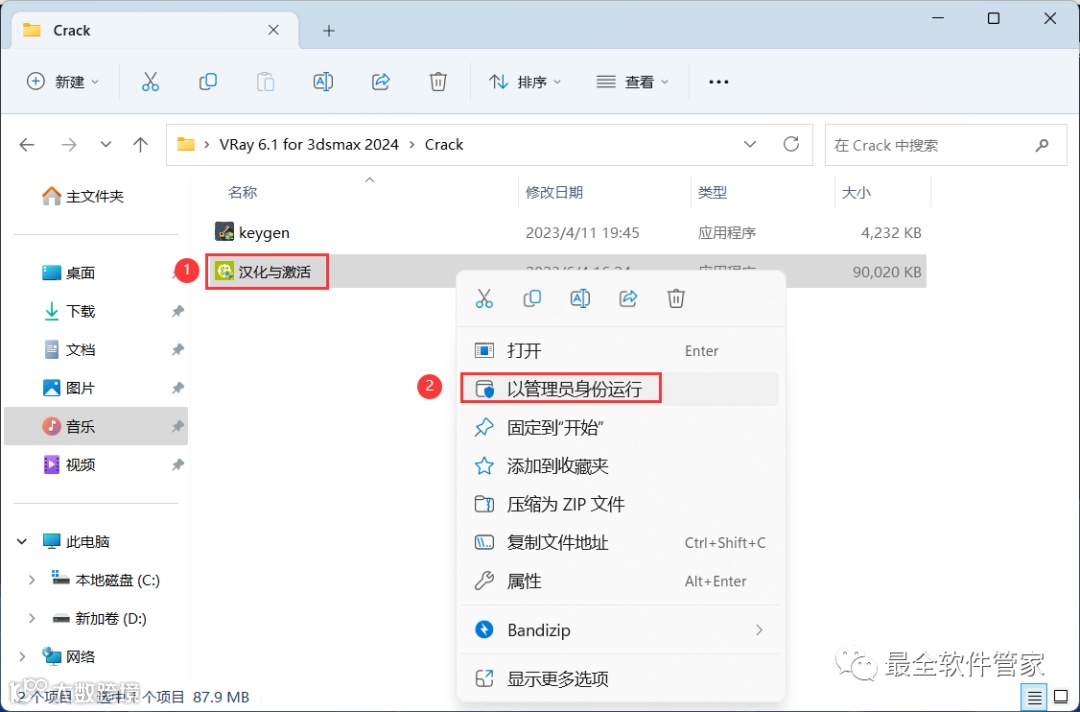Image resolution: width=1080 pixels, height=712 pixels.
Task: Sort by 修改日期 column header
Action: (x=554, y=192)
